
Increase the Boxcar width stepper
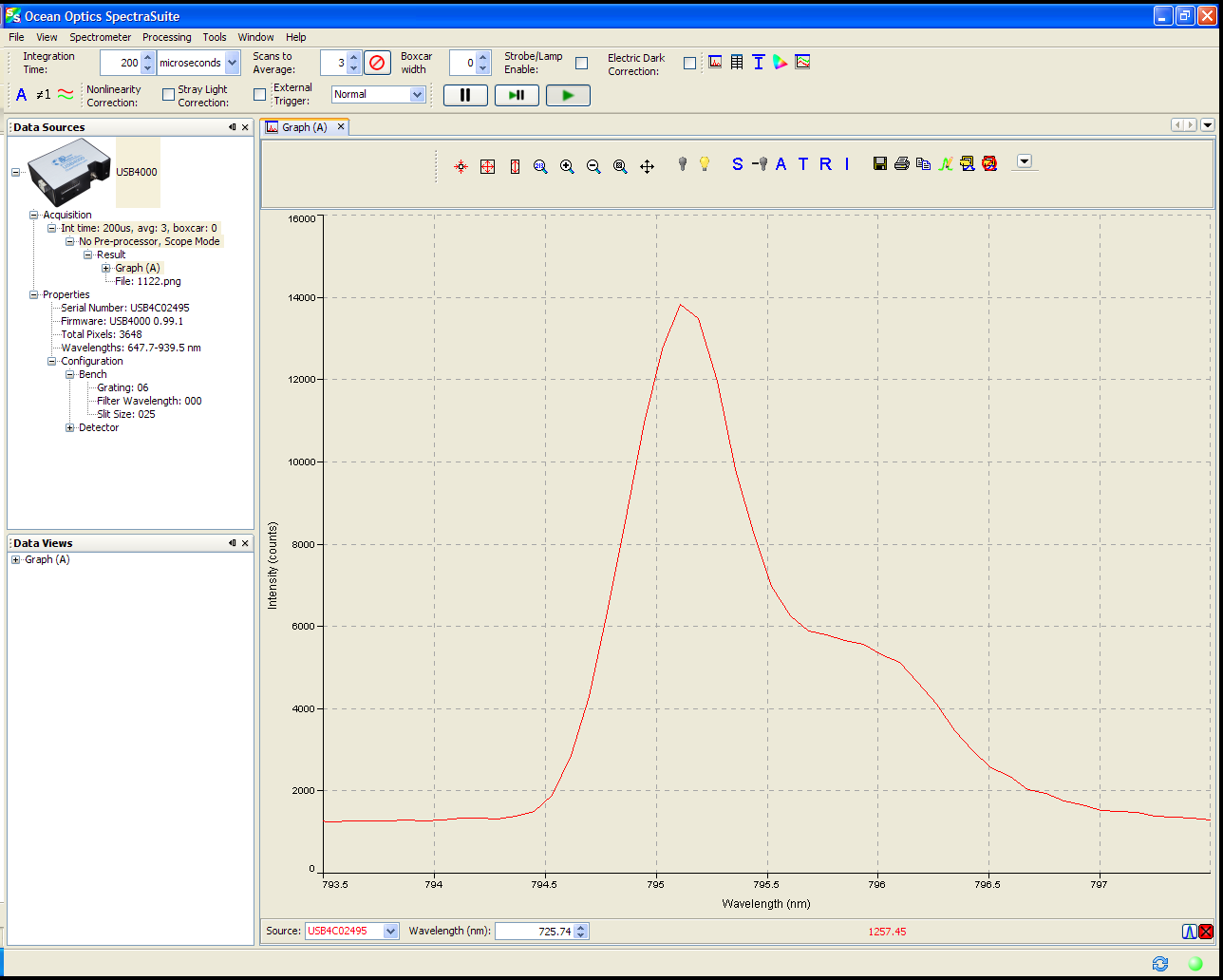(483, 58)
